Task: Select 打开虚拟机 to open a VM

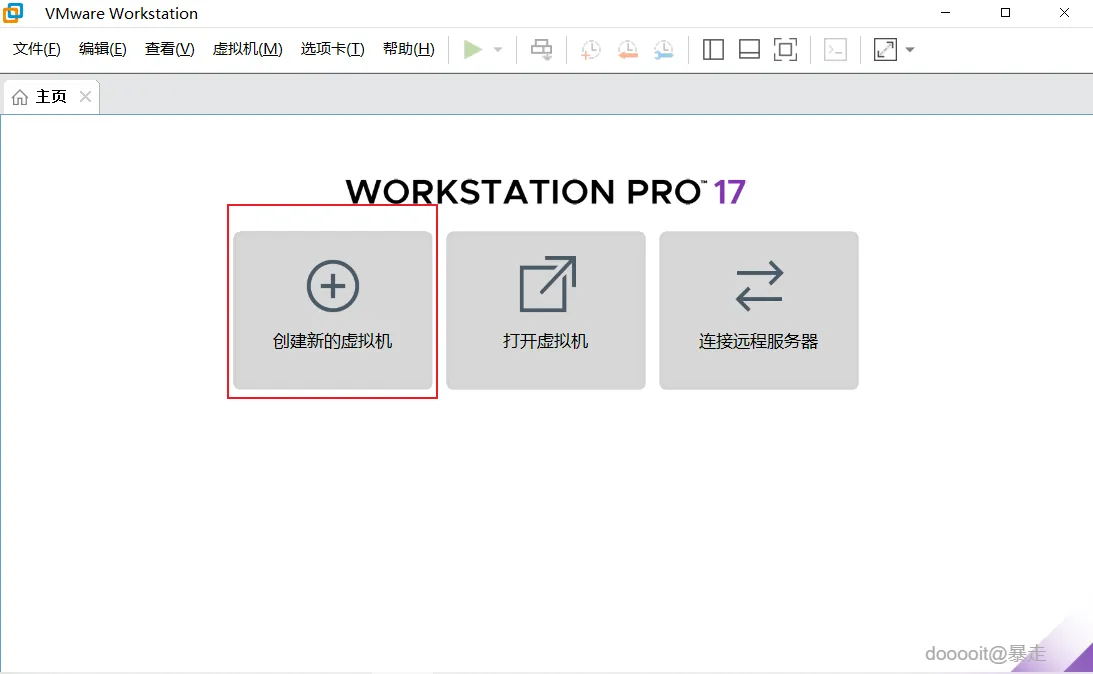Action: click(x=545, y=310)
